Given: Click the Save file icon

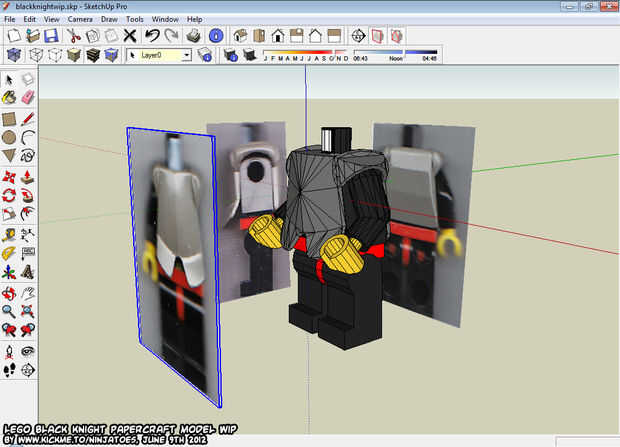Looking at the screenshot, I should [52, 35].
